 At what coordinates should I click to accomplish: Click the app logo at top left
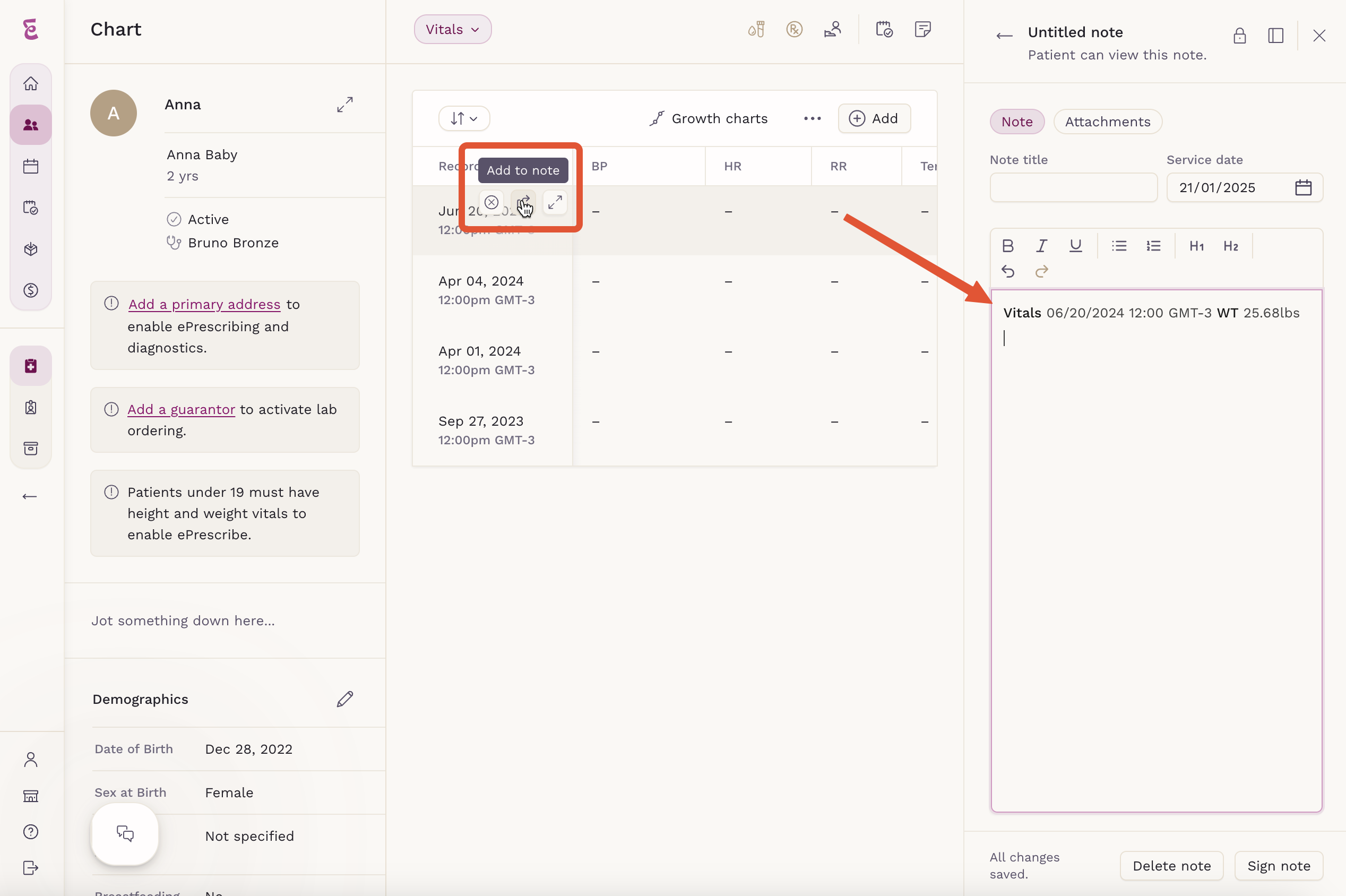[31, 29]
